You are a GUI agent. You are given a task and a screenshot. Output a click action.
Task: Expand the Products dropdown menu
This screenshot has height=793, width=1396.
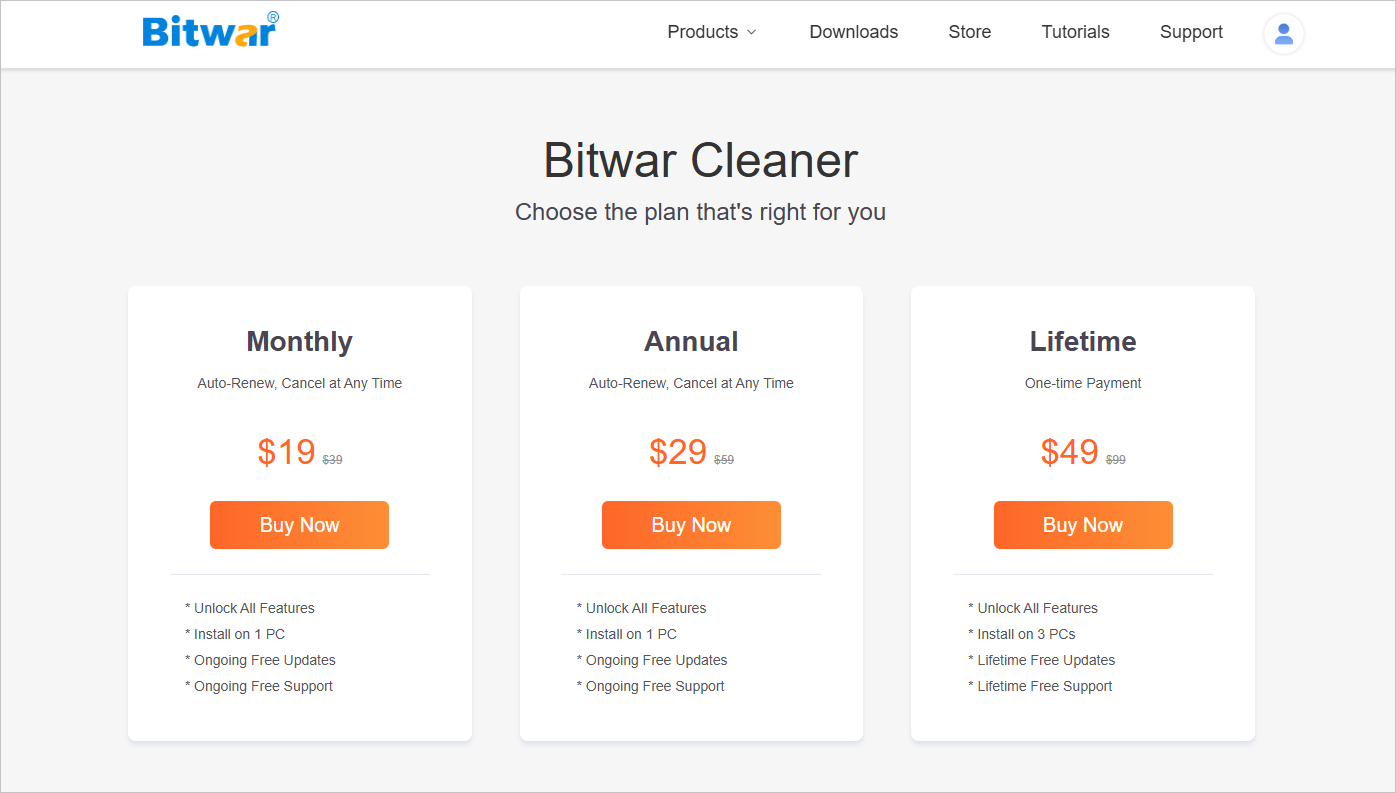712,32
